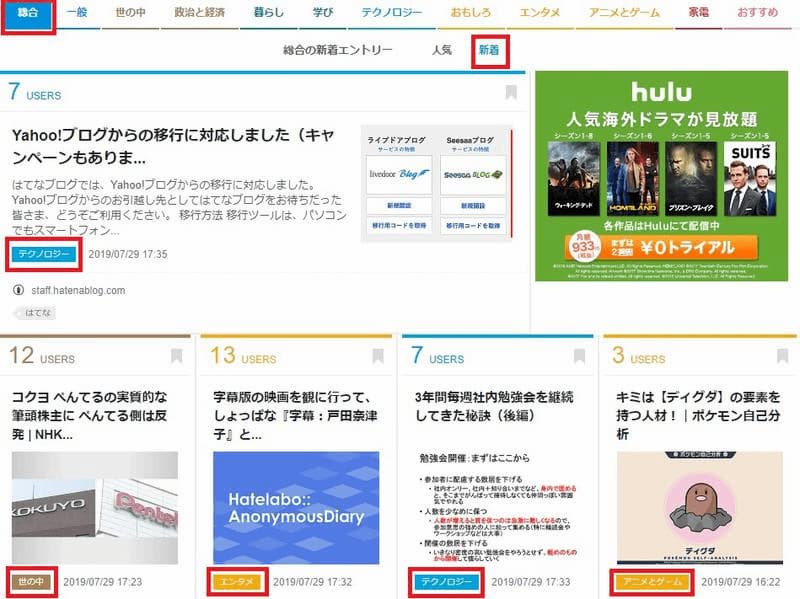Open the staff.hatenablog.com domain link
The width and height of the screenshot is (800, 599).
(x=78, y=290)
